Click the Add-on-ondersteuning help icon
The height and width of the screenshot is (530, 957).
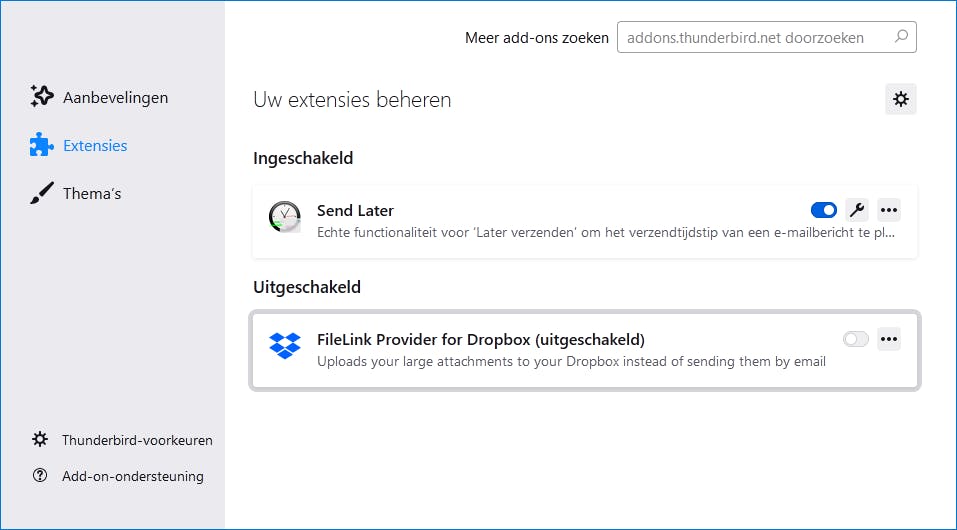click(40, 476)
